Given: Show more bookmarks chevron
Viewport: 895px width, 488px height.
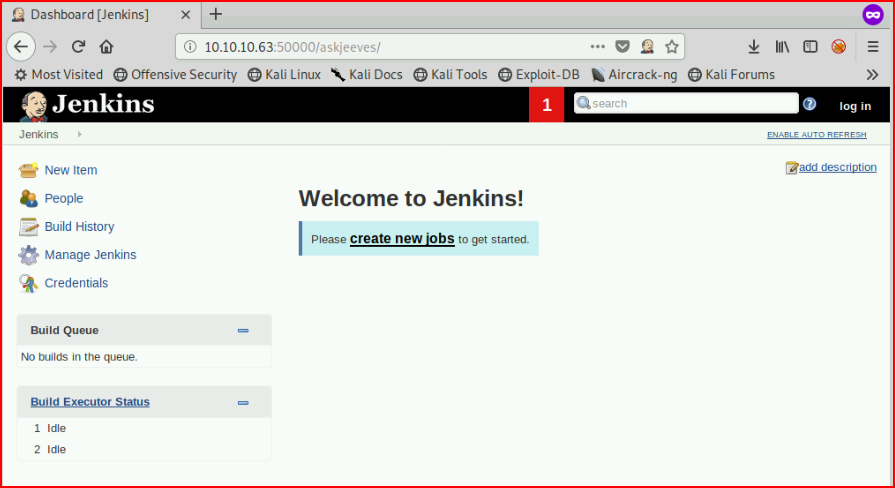Looking at the screenshot, I should [x=872, y=75].
